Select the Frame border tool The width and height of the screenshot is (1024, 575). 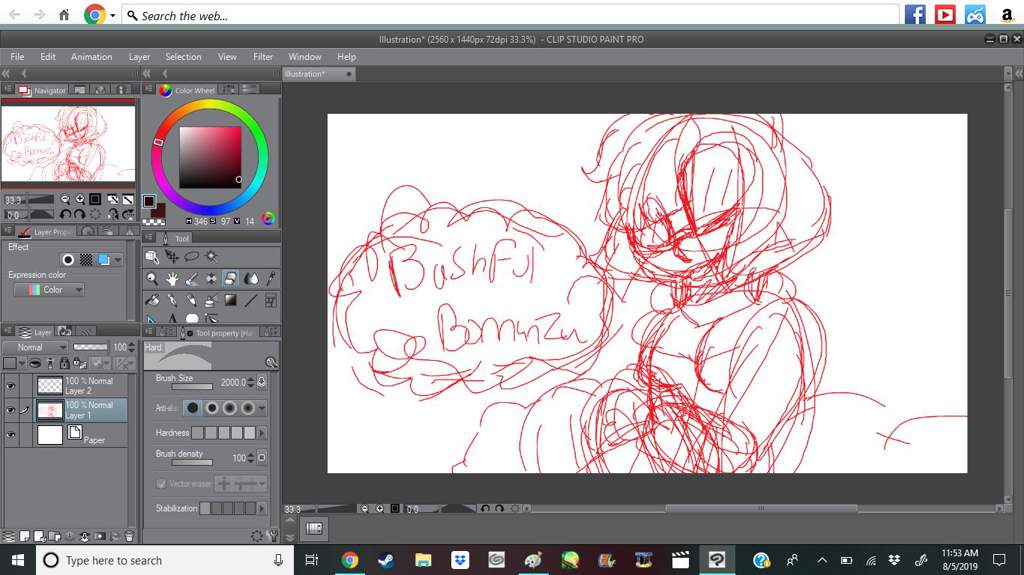coord(270,300)
